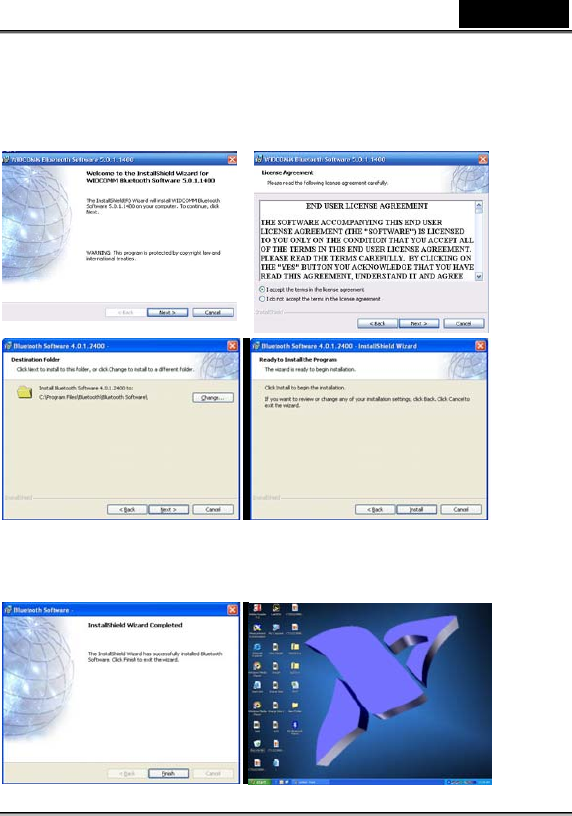Click the Install button in Ready to Install

[x=416, y=509]
